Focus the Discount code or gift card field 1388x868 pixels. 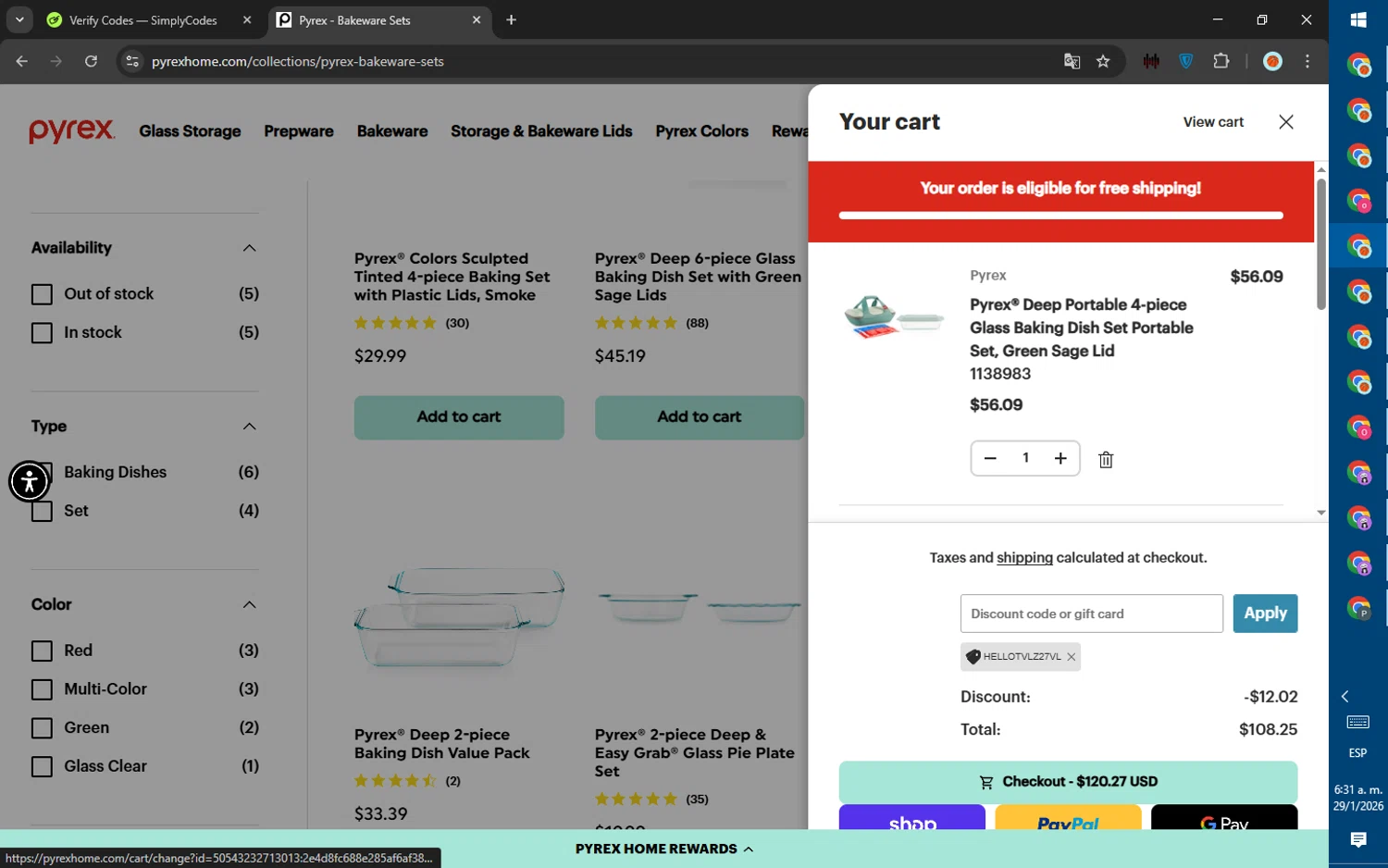[x=1092, y=614]
